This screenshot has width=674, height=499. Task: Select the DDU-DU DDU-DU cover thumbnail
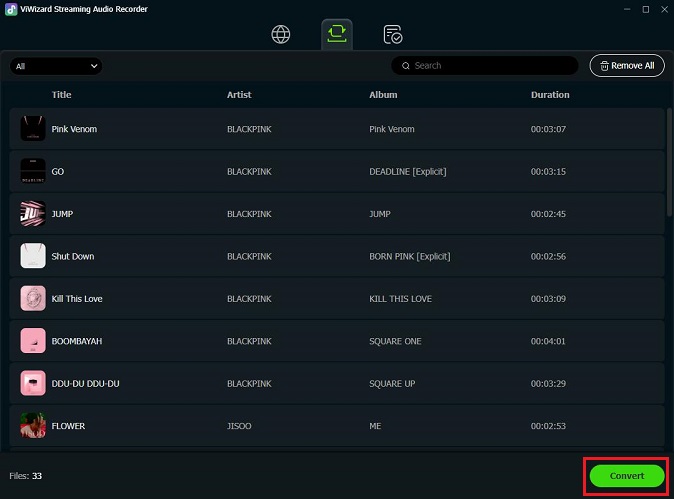[33, 383]
